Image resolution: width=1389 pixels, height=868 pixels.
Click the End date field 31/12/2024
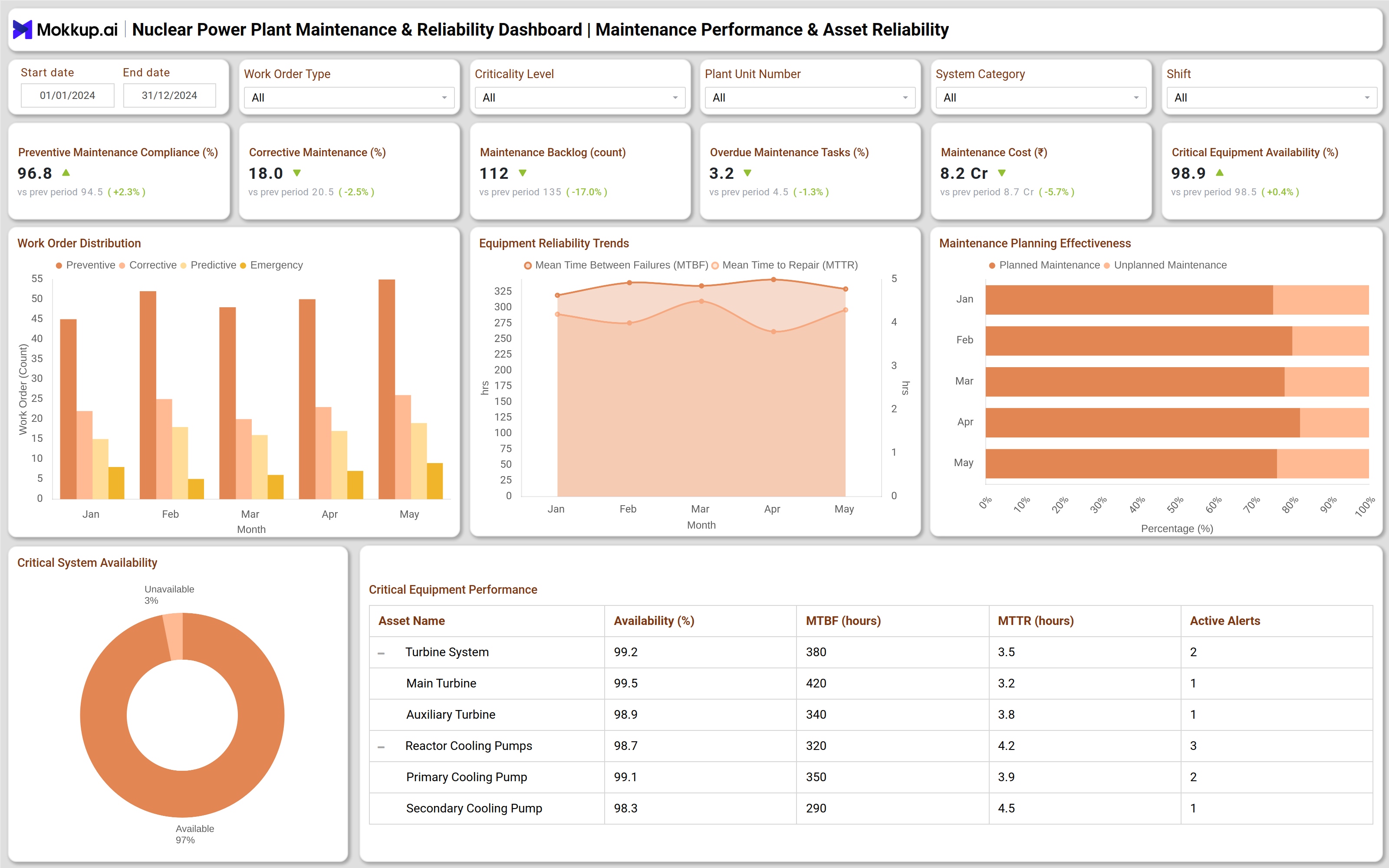(170, 95)
